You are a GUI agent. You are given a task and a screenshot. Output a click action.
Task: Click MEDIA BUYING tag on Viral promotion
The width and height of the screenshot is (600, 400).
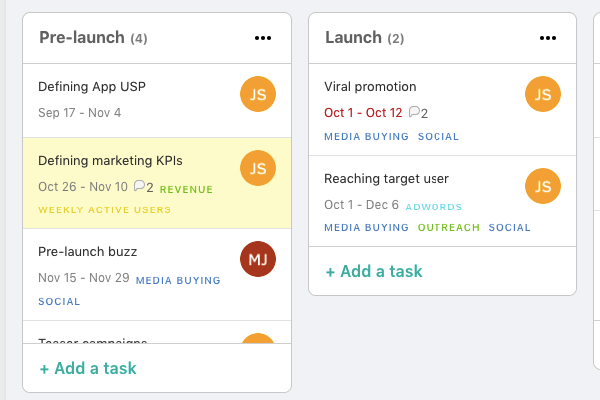coord(367,137)
